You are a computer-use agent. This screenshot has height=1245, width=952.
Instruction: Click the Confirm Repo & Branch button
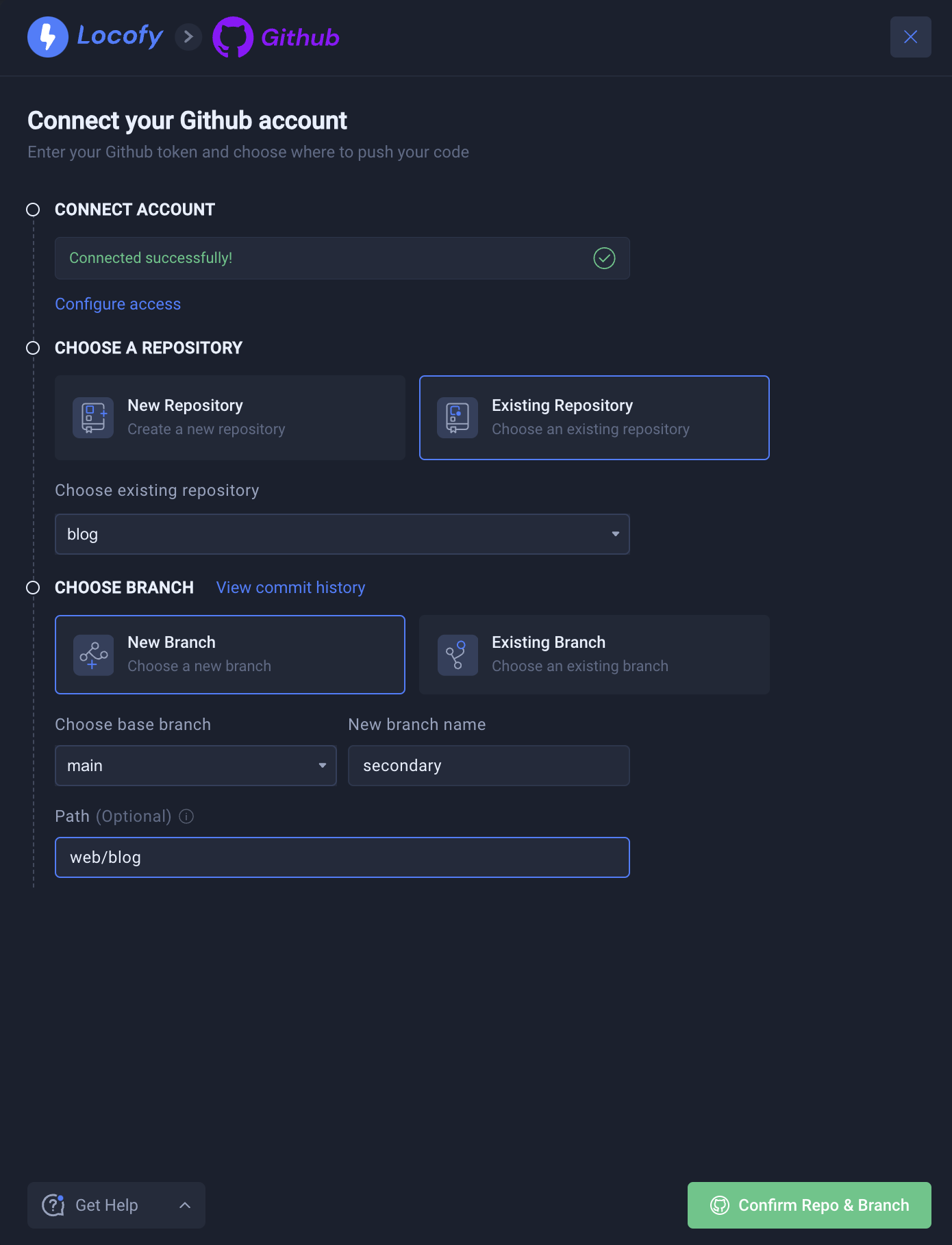pos(810,1205)
